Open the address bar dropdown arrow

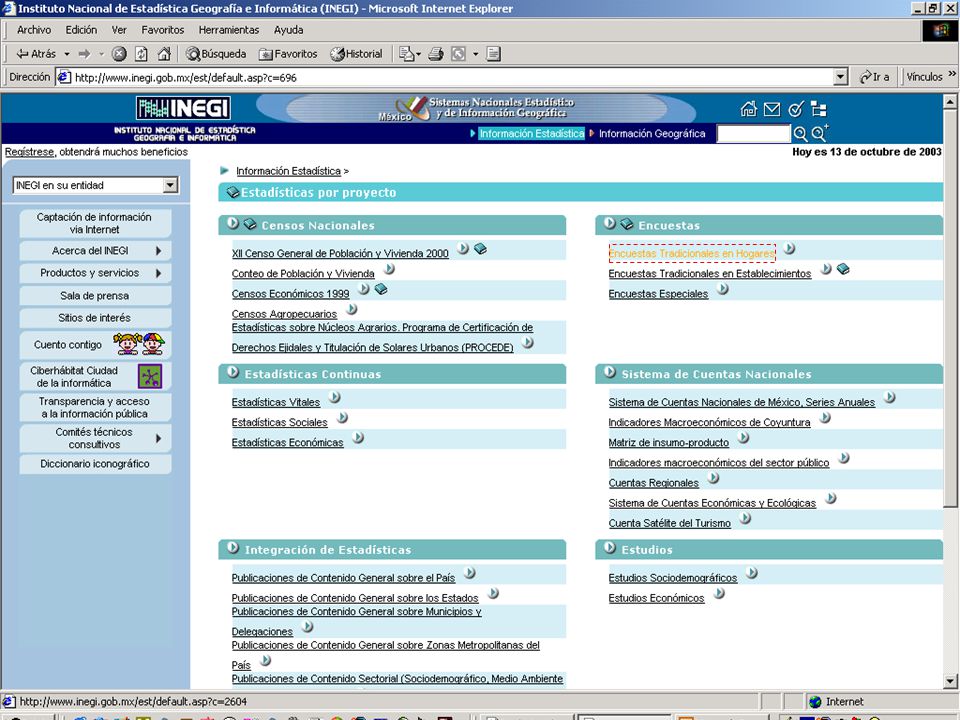tap(841, 77)
